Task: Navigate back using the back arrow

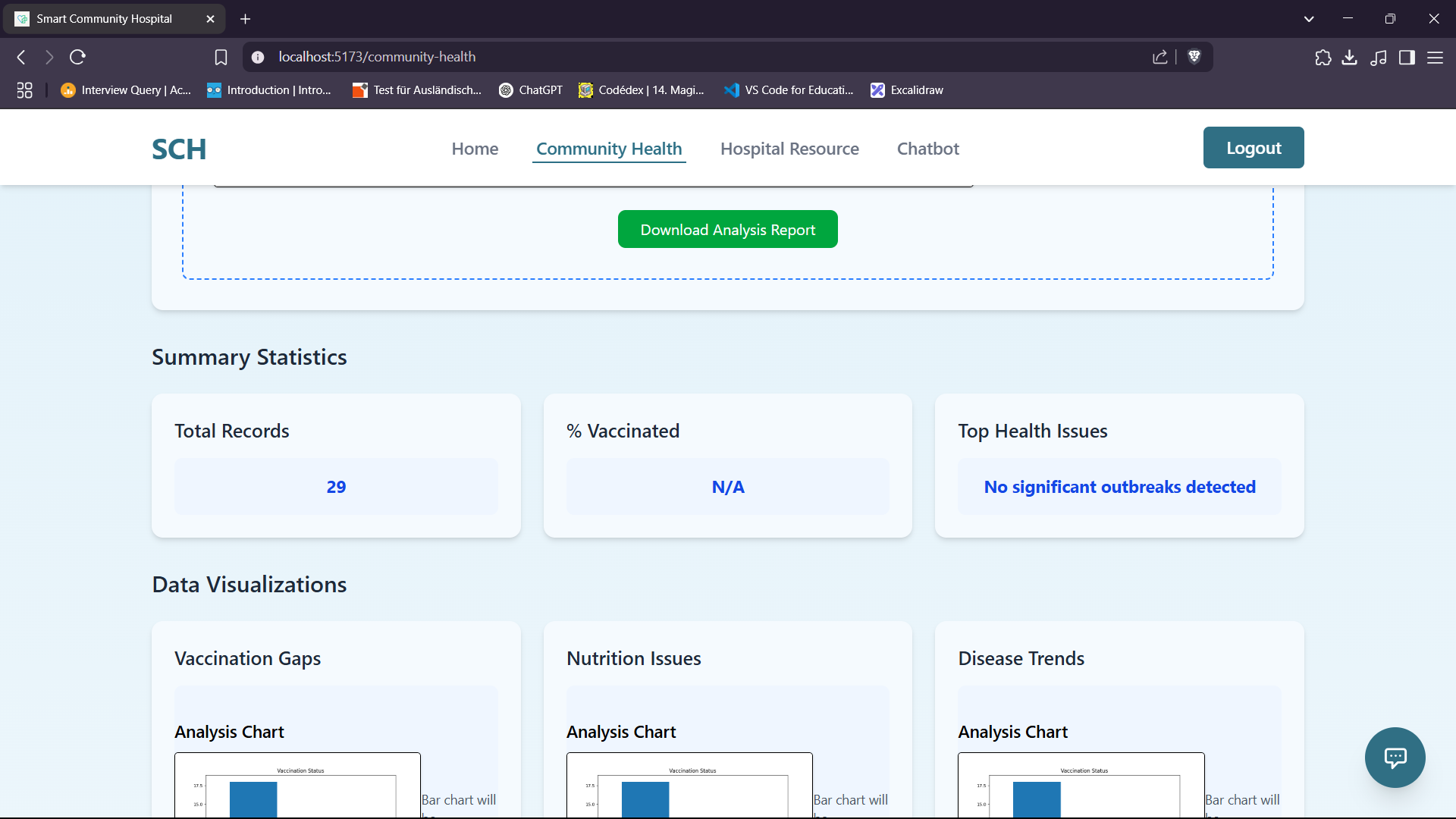Action: (x=20, y=57)
